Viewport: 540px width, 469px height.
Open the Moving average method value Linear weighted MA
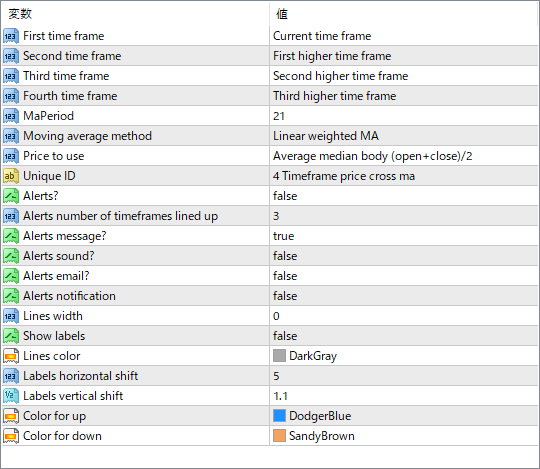point(404,136)
